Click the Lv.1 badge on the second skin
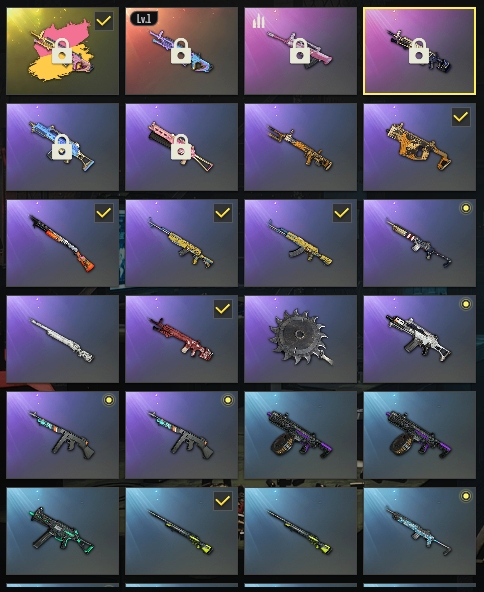Screen dimensions: 484x592 (144, 18)
